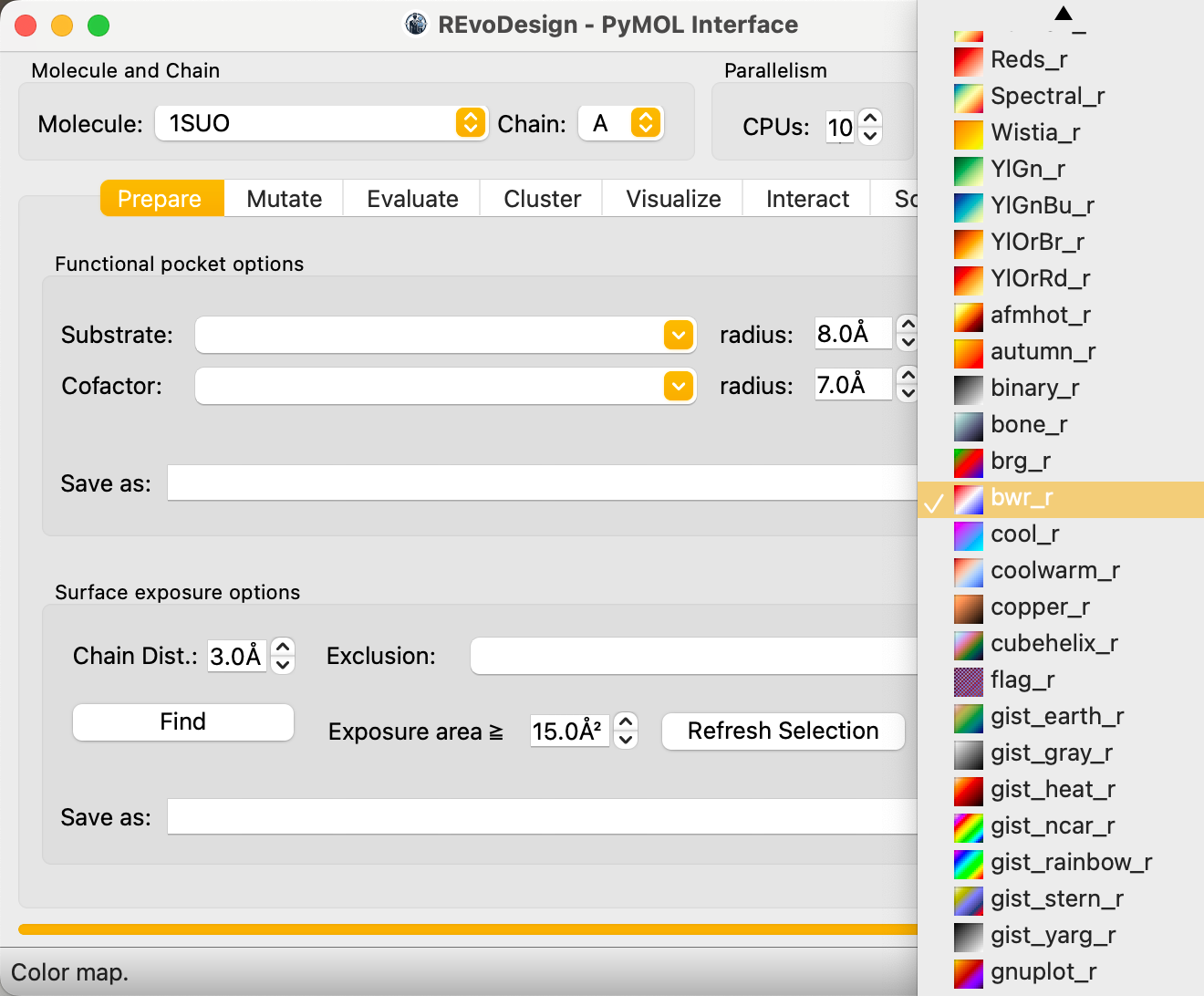Click the orange progress bar
This screenshot has width=1204, height=996.
468,929
